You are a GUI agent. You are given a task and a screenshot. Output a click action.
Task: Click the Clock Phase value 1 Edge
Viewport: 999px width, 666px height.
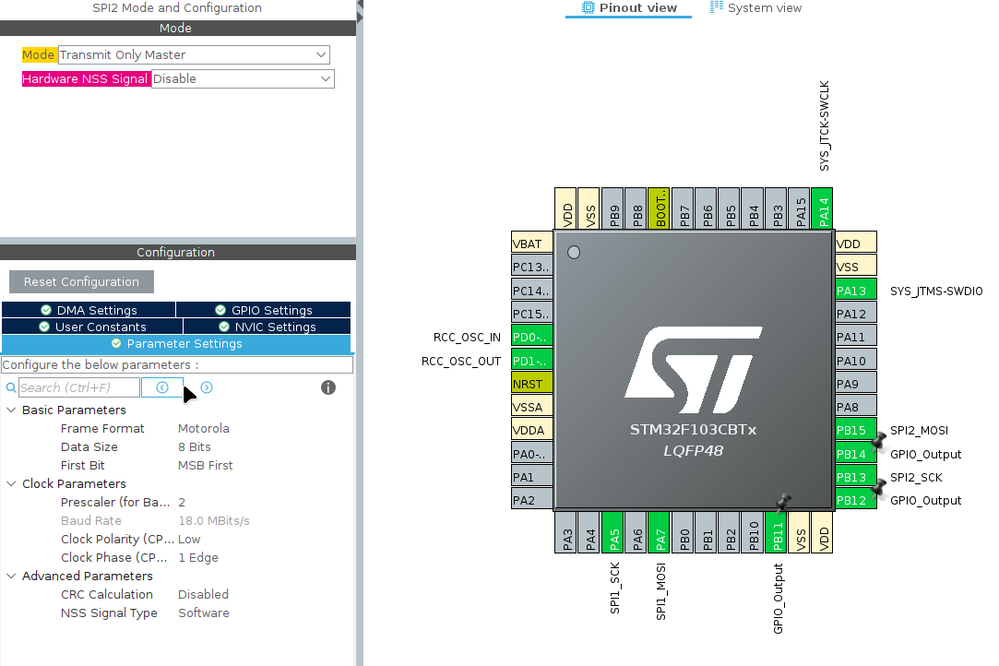(x=198, y=558)
